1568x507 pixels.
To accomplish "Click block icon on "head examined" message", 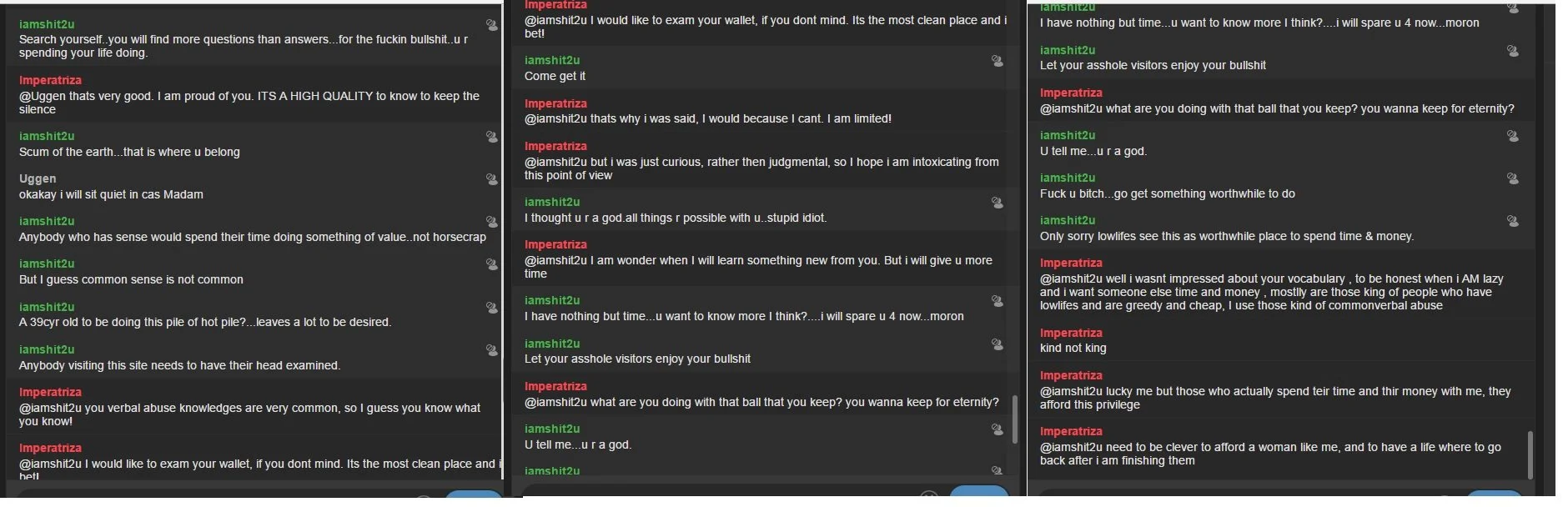I will pyautogui.click(x=492, y=350).
